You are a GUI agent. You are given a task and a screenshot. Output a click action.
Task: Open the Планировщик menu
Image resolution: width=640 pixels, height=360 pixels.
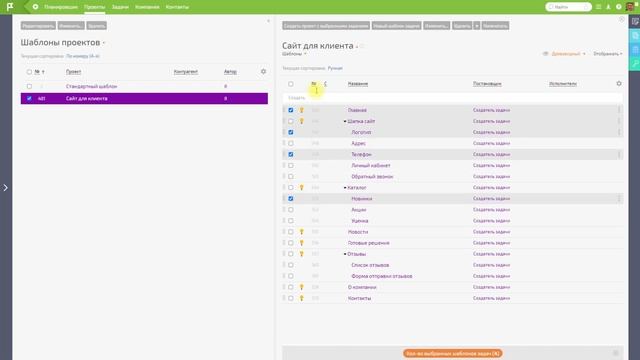pos(61,7)
